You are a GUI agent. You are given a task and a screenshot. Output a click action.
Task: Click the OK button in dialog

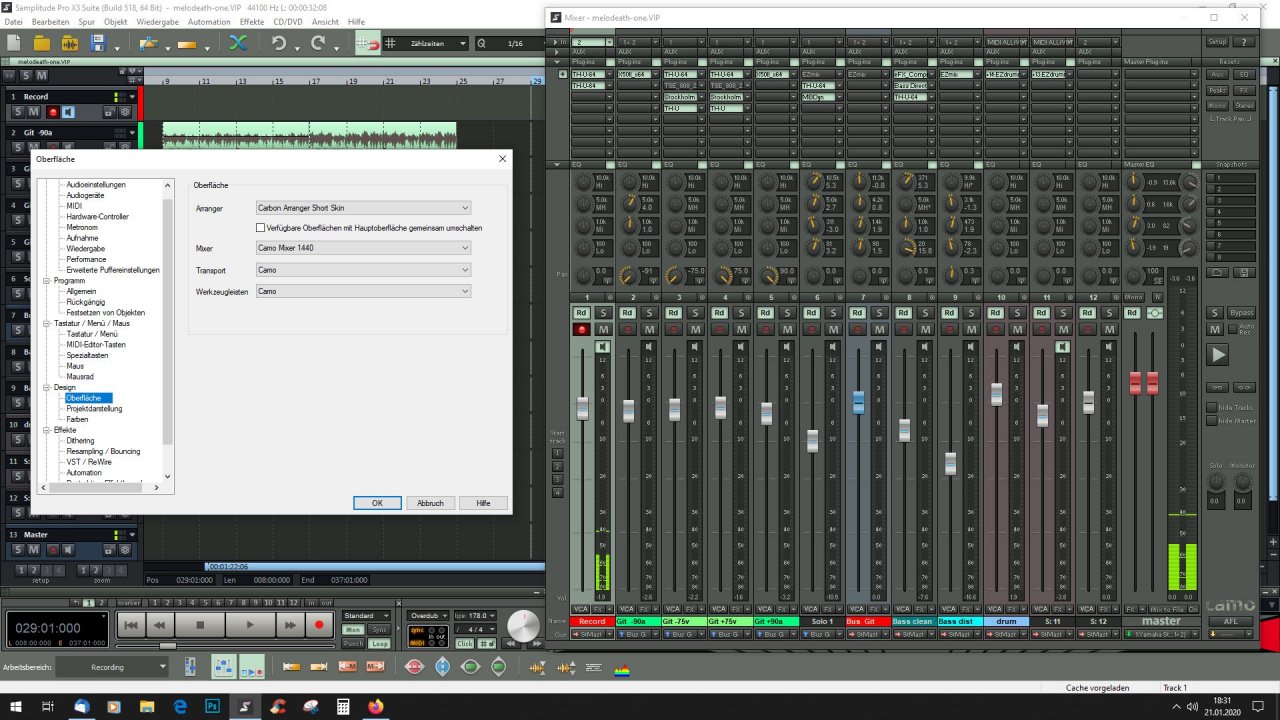click(377, 503)
